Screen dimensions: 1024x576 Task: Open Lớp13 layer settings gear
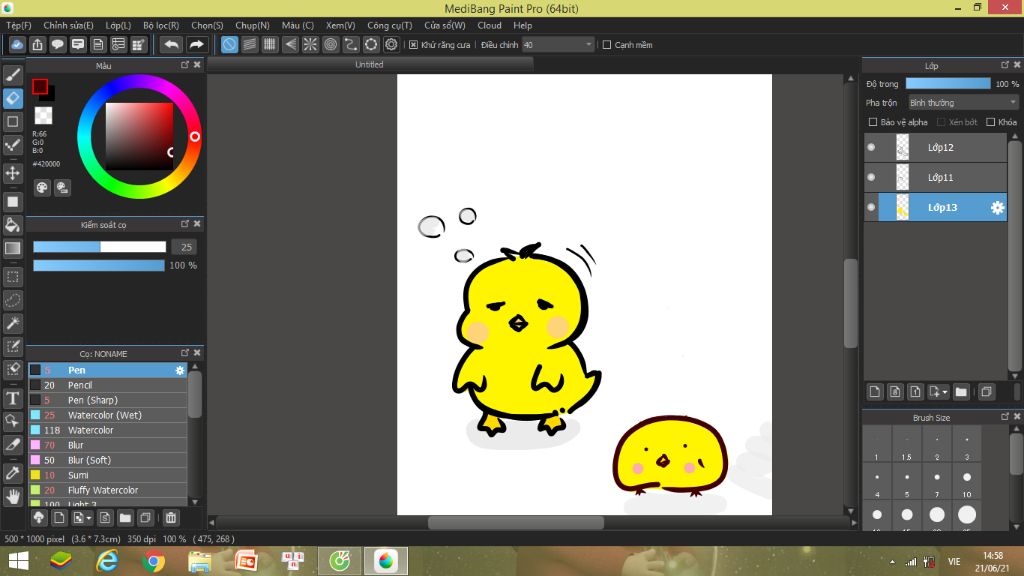(x=997, y=208)
